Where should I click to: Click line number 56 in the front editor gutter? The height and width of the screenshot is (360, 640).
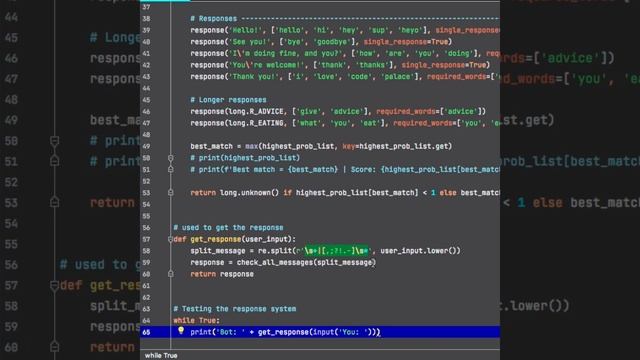pyautogui.click(x=146, y=228)
